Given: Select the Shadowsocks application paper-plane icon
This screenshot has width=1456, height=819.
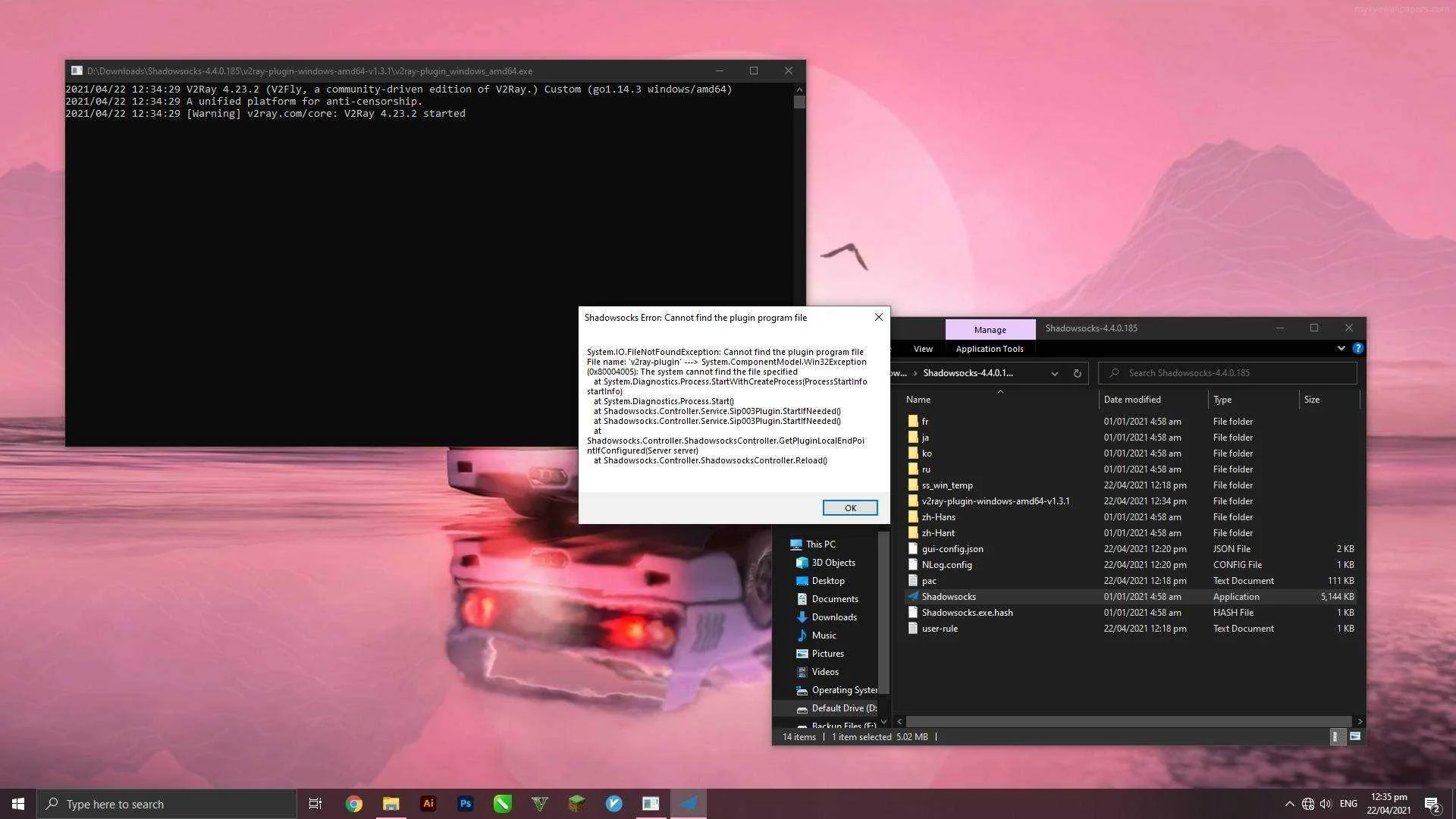Looking at the screenshot, I should (x=913, y=597).
